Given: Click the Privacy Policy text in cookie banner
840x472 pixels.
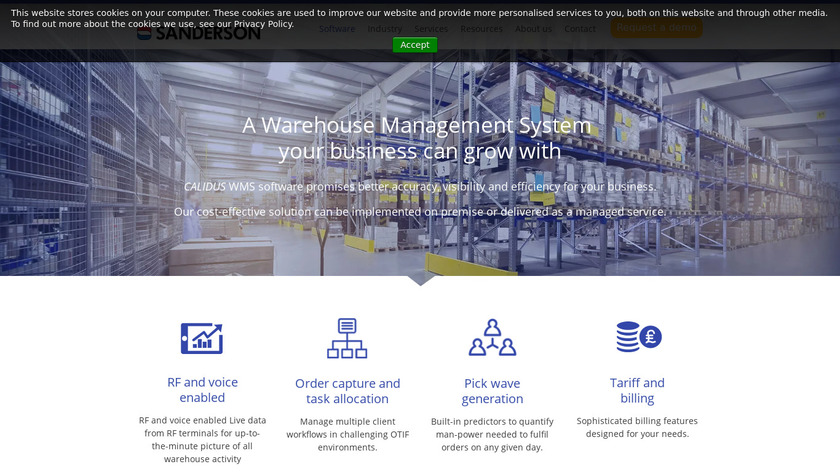Looking at the screenshot, I should coord(263,24).
